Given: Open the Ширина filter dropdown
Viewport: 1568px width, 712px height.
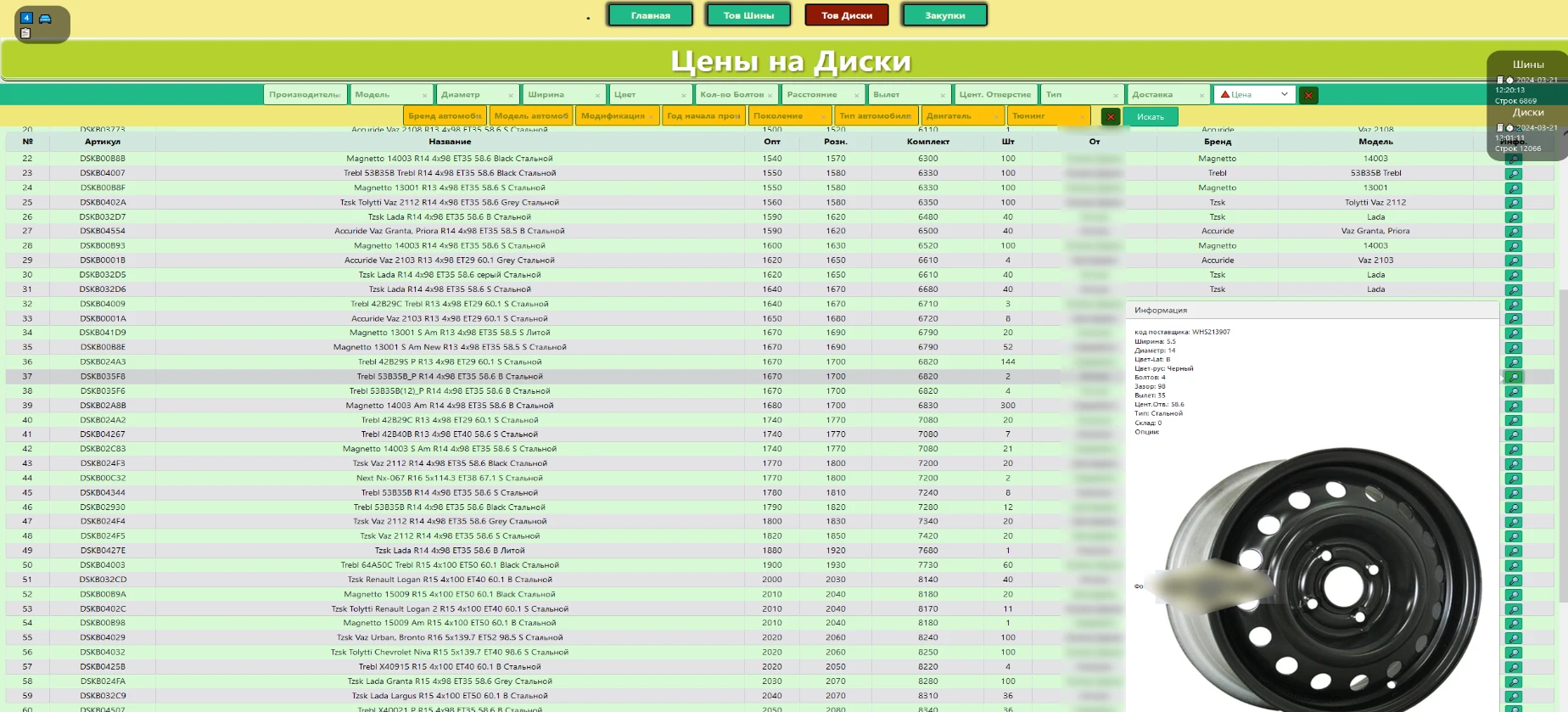Looking at the screenshot, I should (x=564, y=94).
